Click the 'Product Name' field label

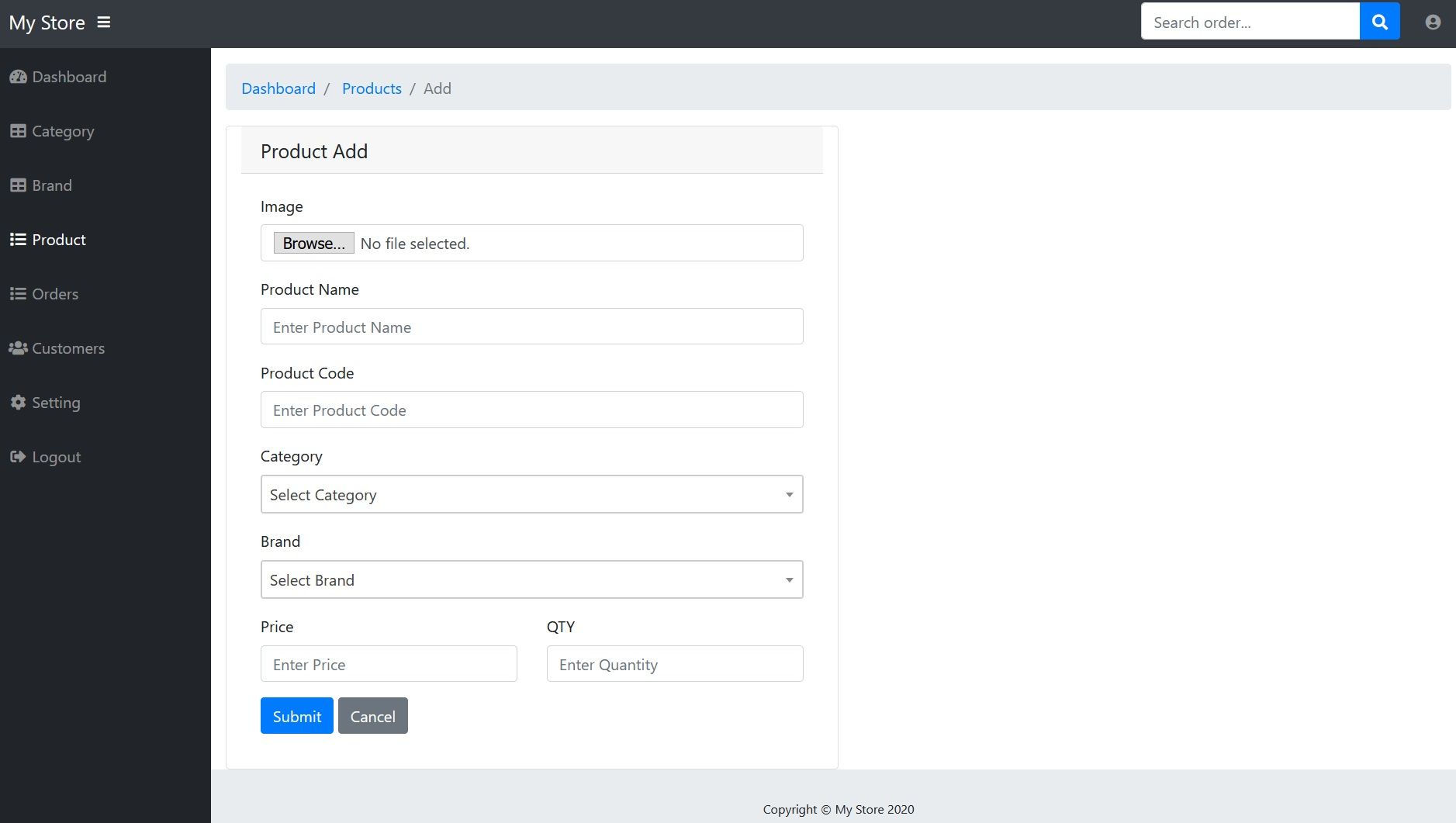310,289
